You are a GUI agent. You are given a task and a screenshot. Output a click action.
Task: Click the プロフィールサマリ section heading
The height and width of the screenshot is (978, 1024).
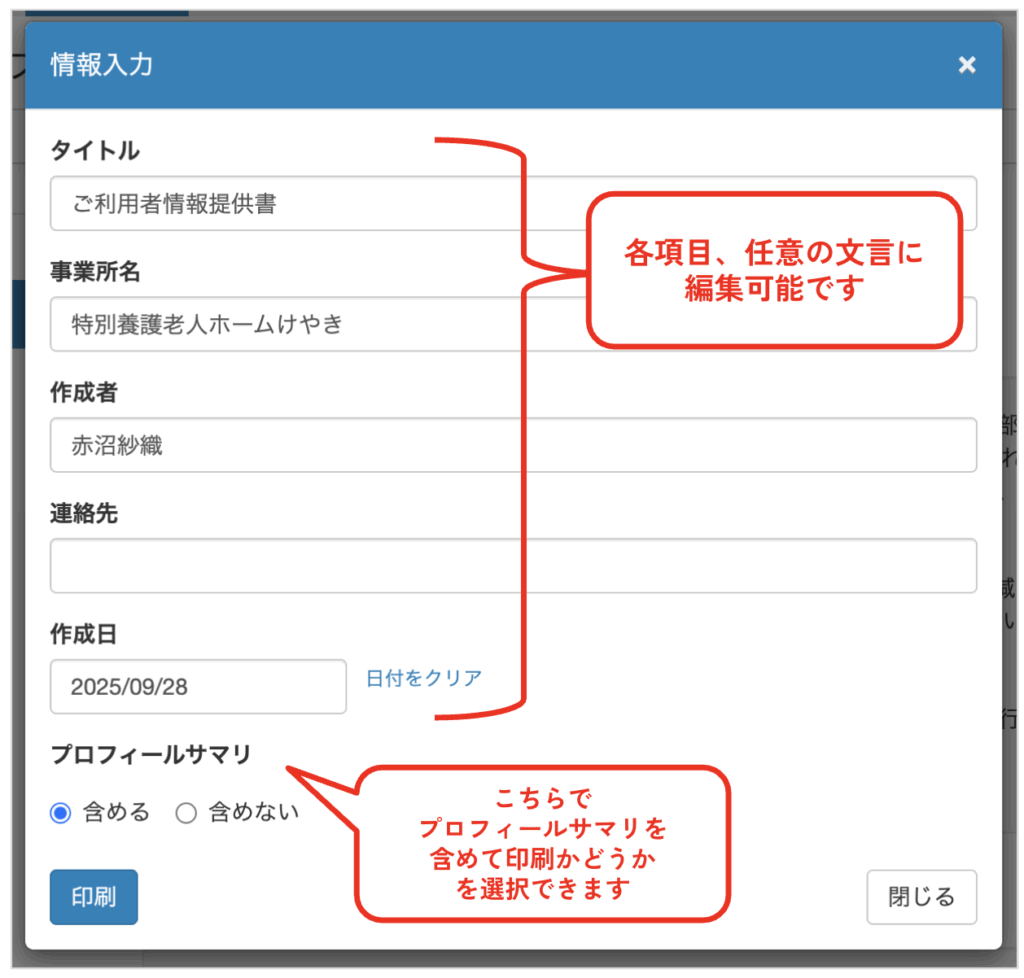click(150, 755)
